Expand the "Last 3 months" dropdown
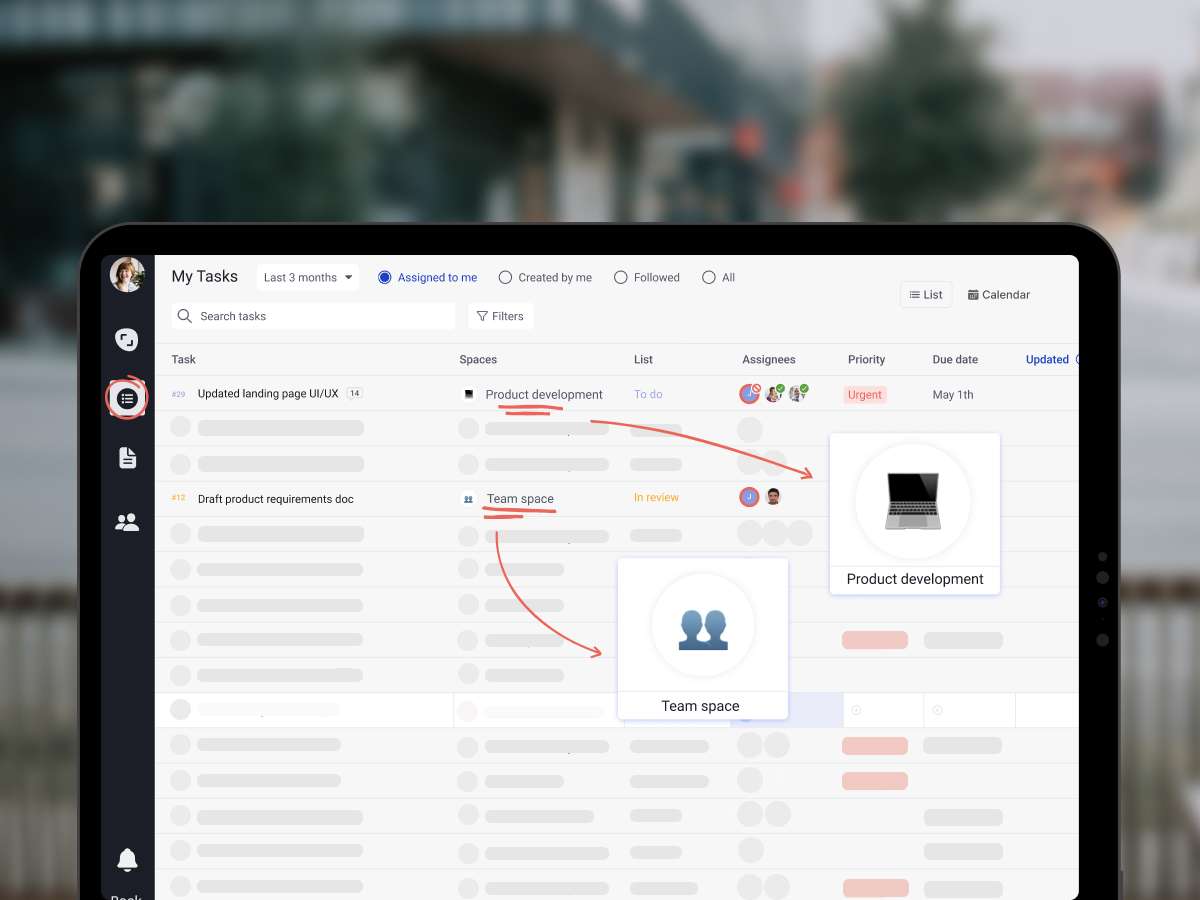1200x900 pixels. pos(308,278)
